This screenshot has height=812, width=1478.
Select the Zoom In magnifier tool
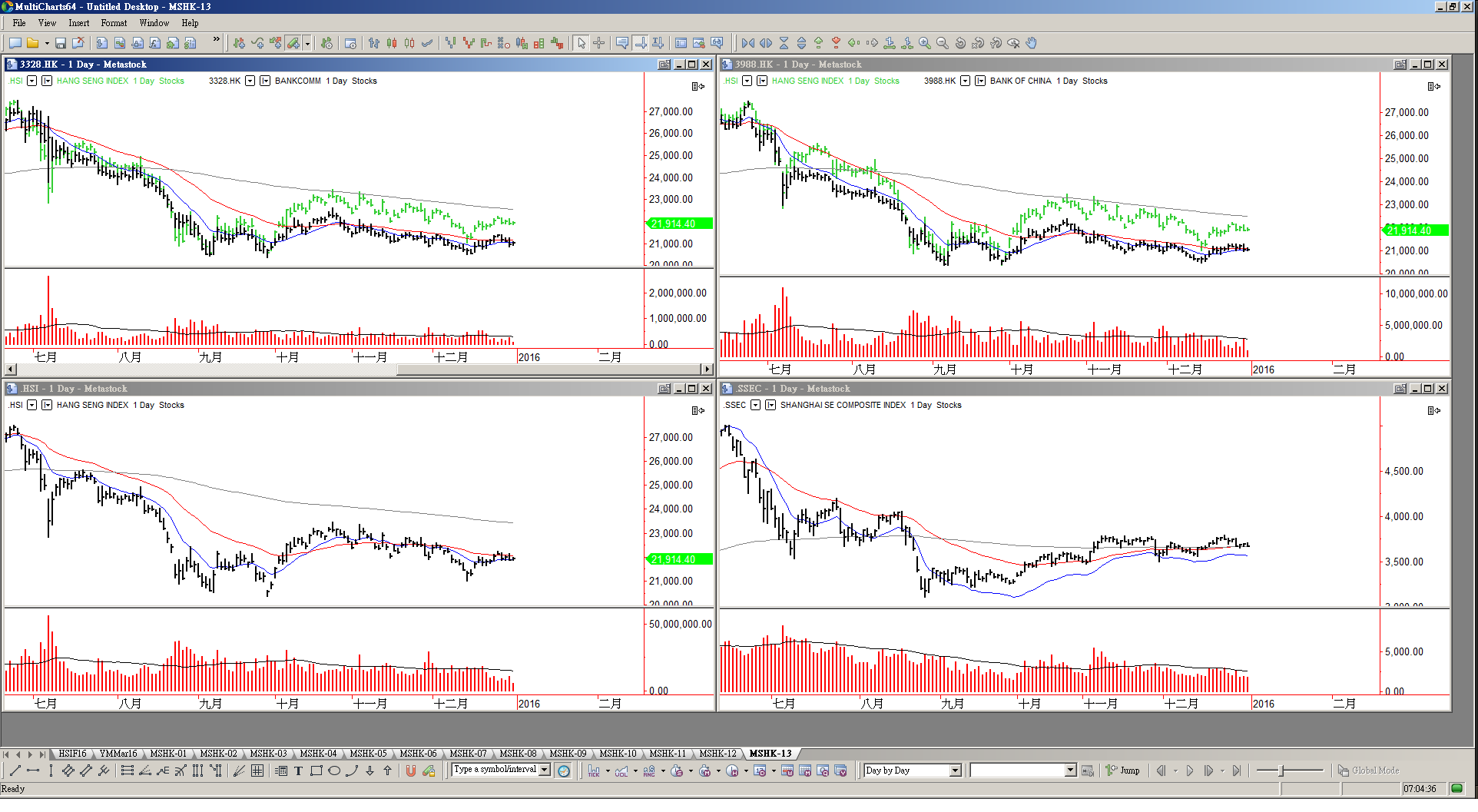(x=925, y=44)
